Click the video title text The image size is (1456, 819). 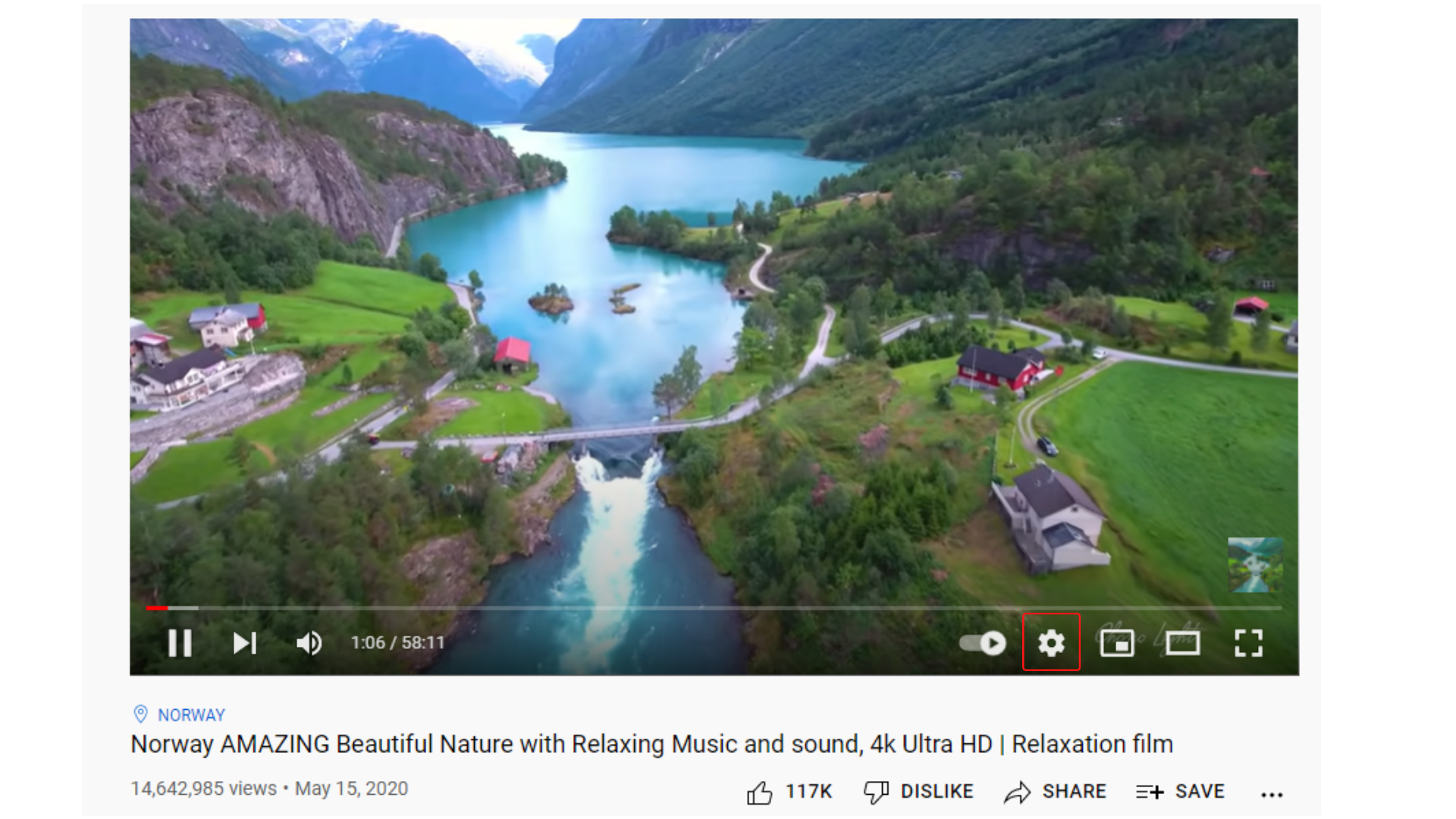click(x=651, y=745)
